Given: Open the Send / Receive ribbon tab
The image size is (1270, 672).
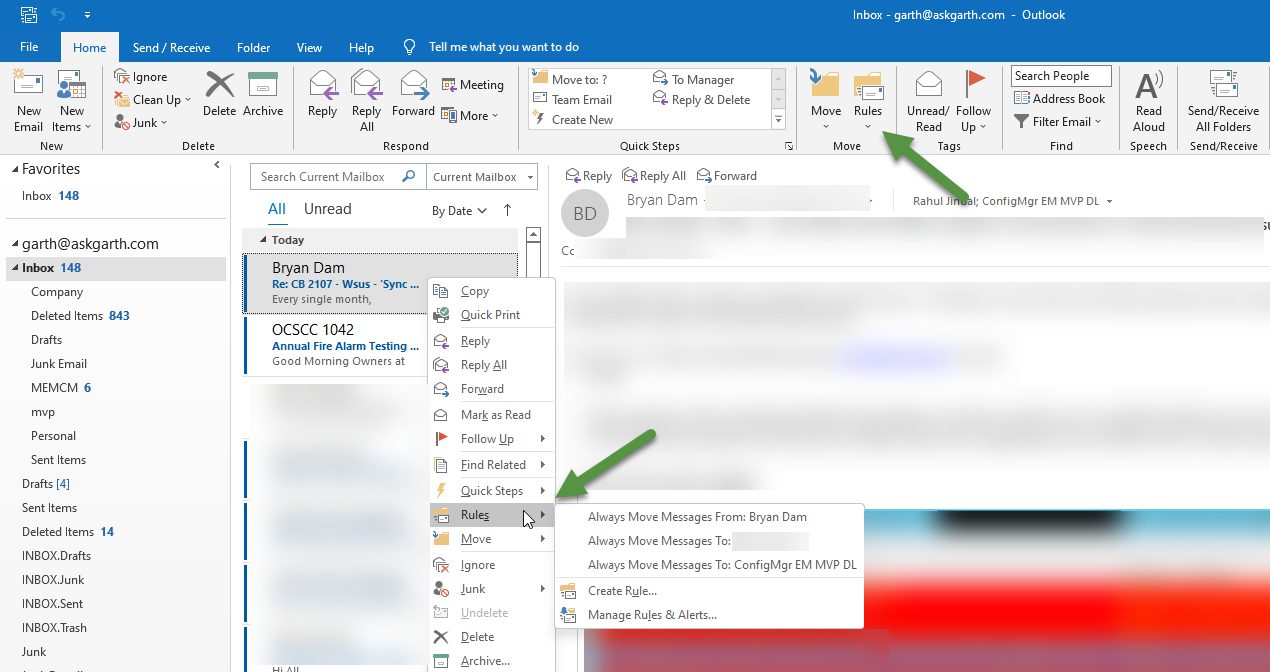Looking at the screenshot, I should pos(171,47).
